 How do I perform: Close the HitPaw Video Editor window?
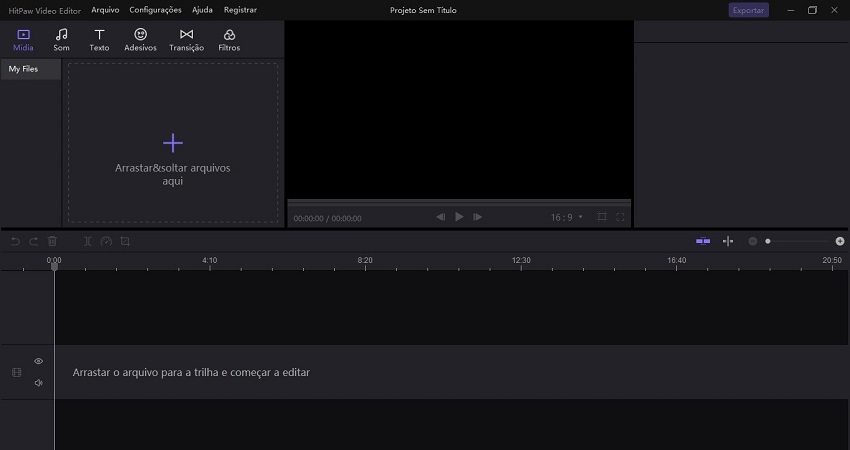tap(834, 10)
